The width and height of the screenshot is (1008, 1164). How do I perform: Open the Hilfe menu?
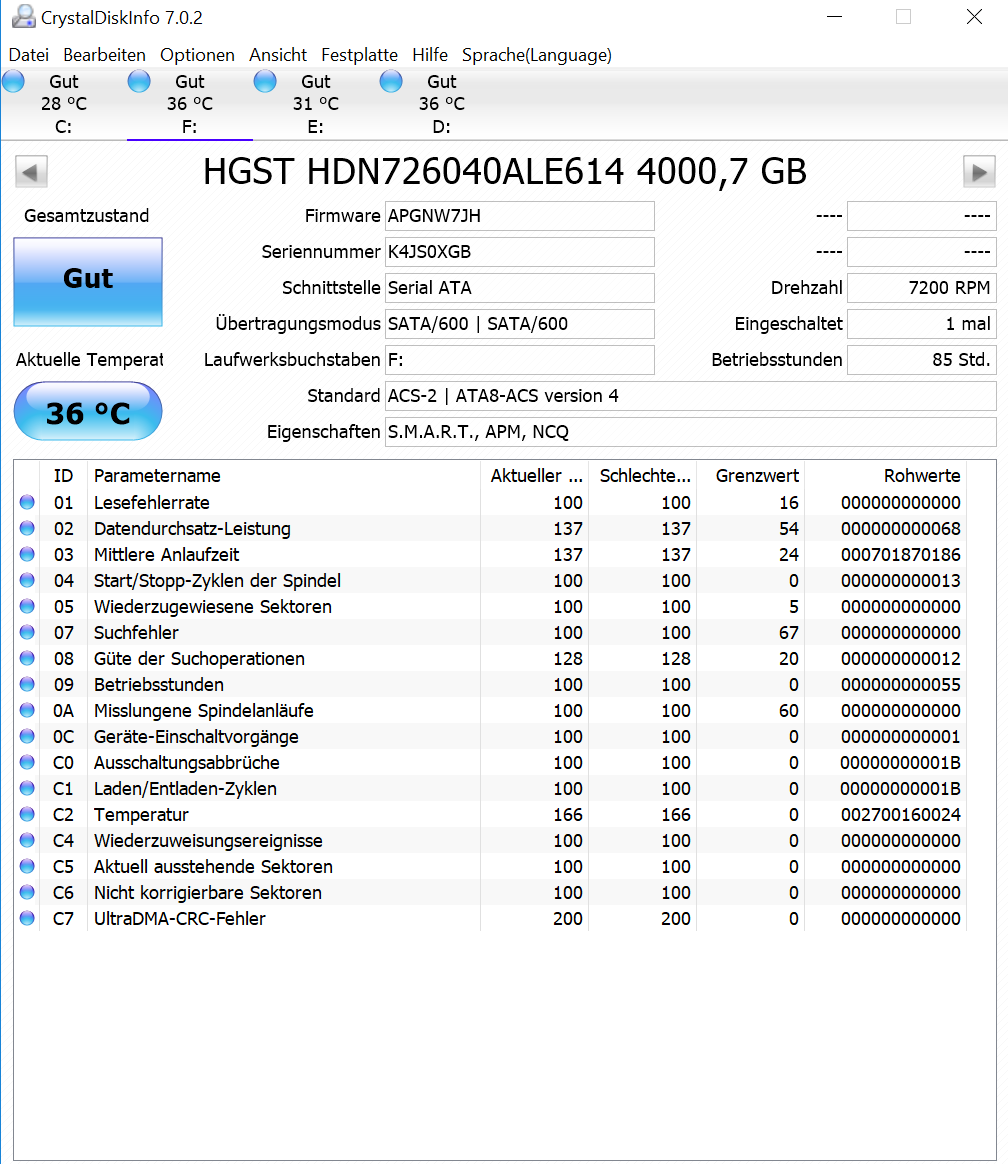click(430, 55)
